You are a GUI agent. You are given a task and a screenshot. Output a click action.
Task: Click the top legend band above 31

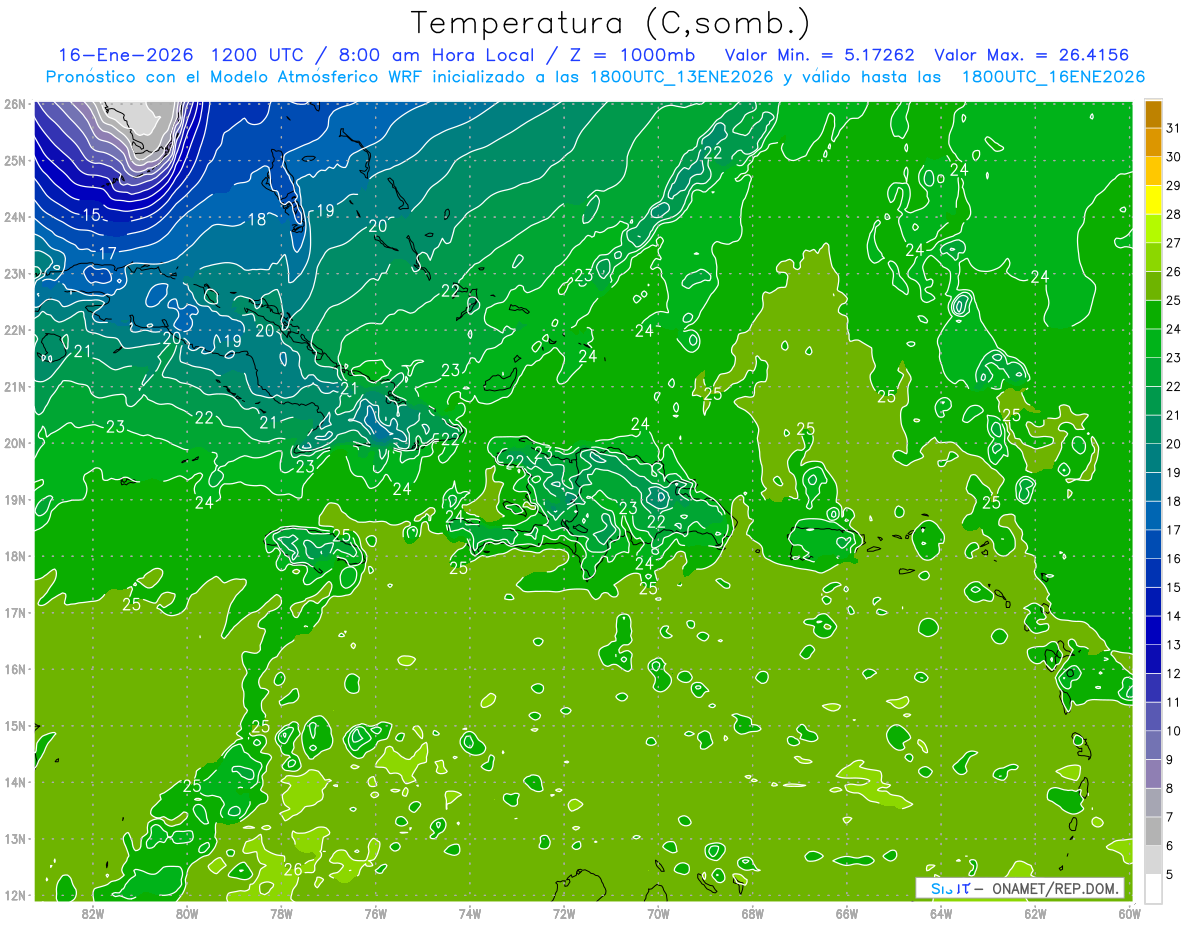tap(1153, 113)
